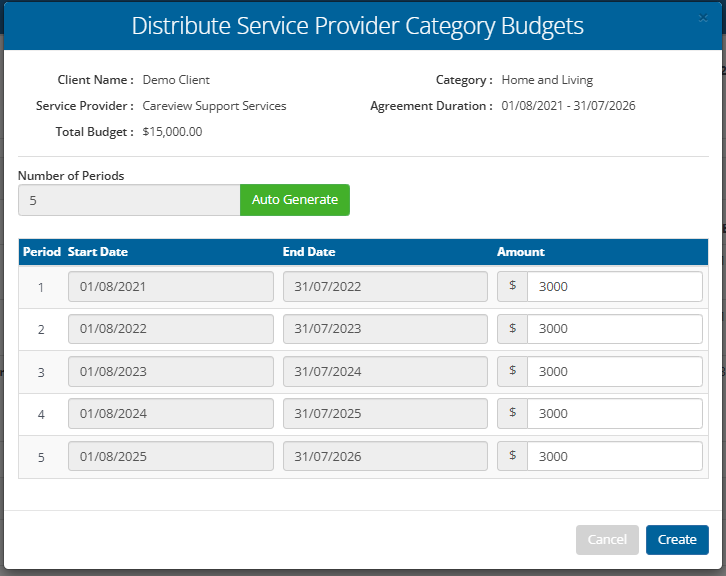Viewport: 726px width, 576px height.
Task: Cancel the budget distribution
Action: coord(607,540)
